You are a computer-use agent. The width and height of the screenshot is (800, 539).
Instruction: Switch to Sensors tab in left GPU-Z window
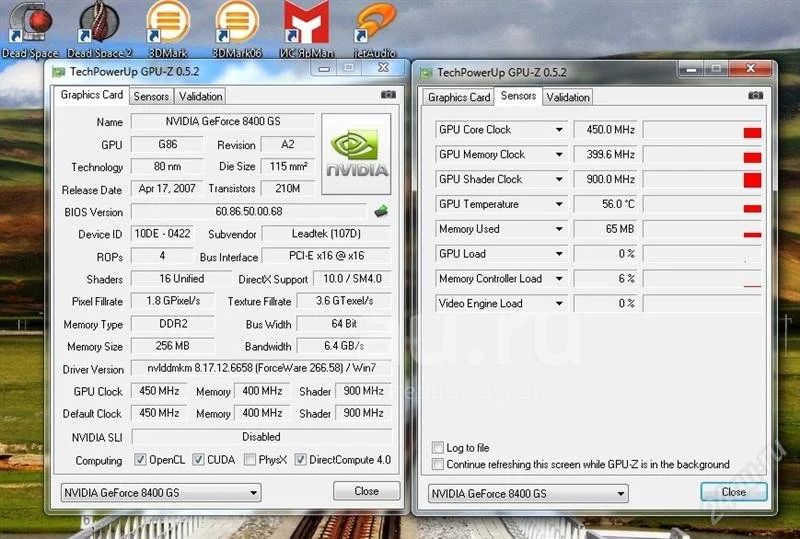[x=151, y=96]
